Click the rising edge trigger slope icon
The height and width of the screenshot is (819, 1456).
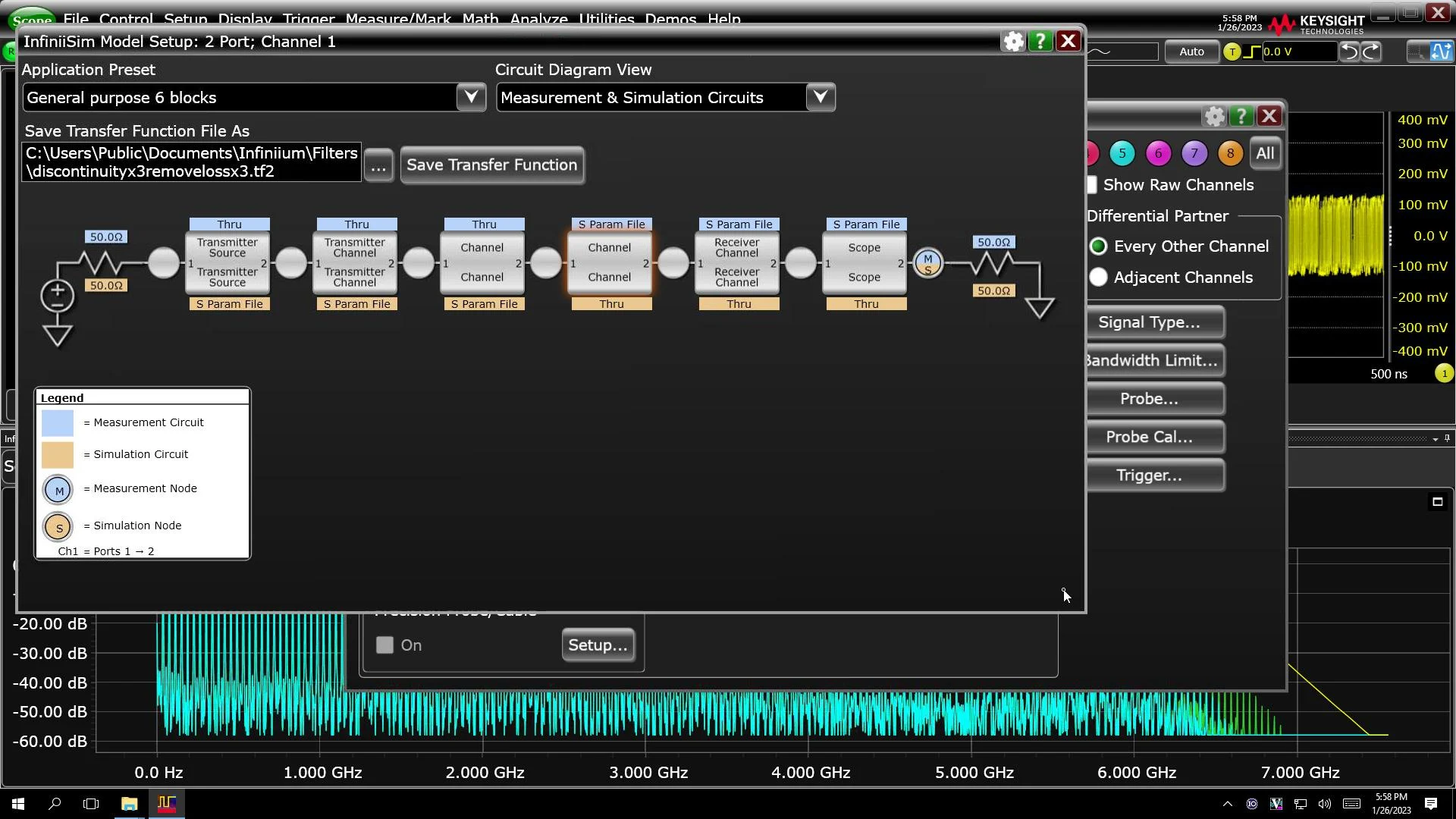[x=1252, y=52]
